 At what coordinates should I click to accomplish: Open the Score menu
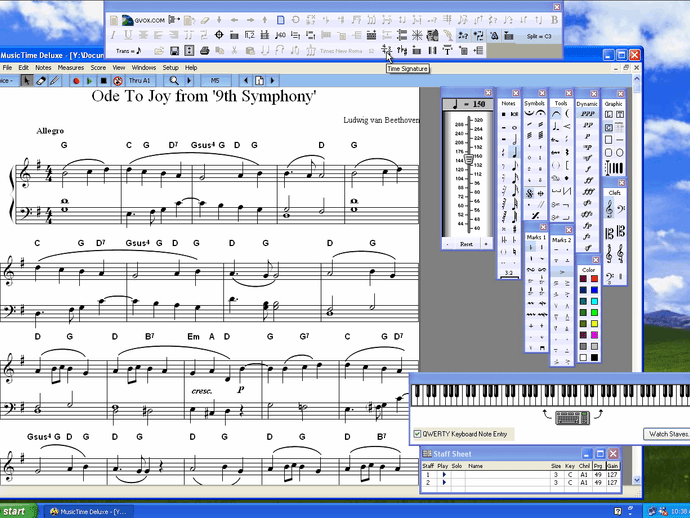click(x=98, y=68)
